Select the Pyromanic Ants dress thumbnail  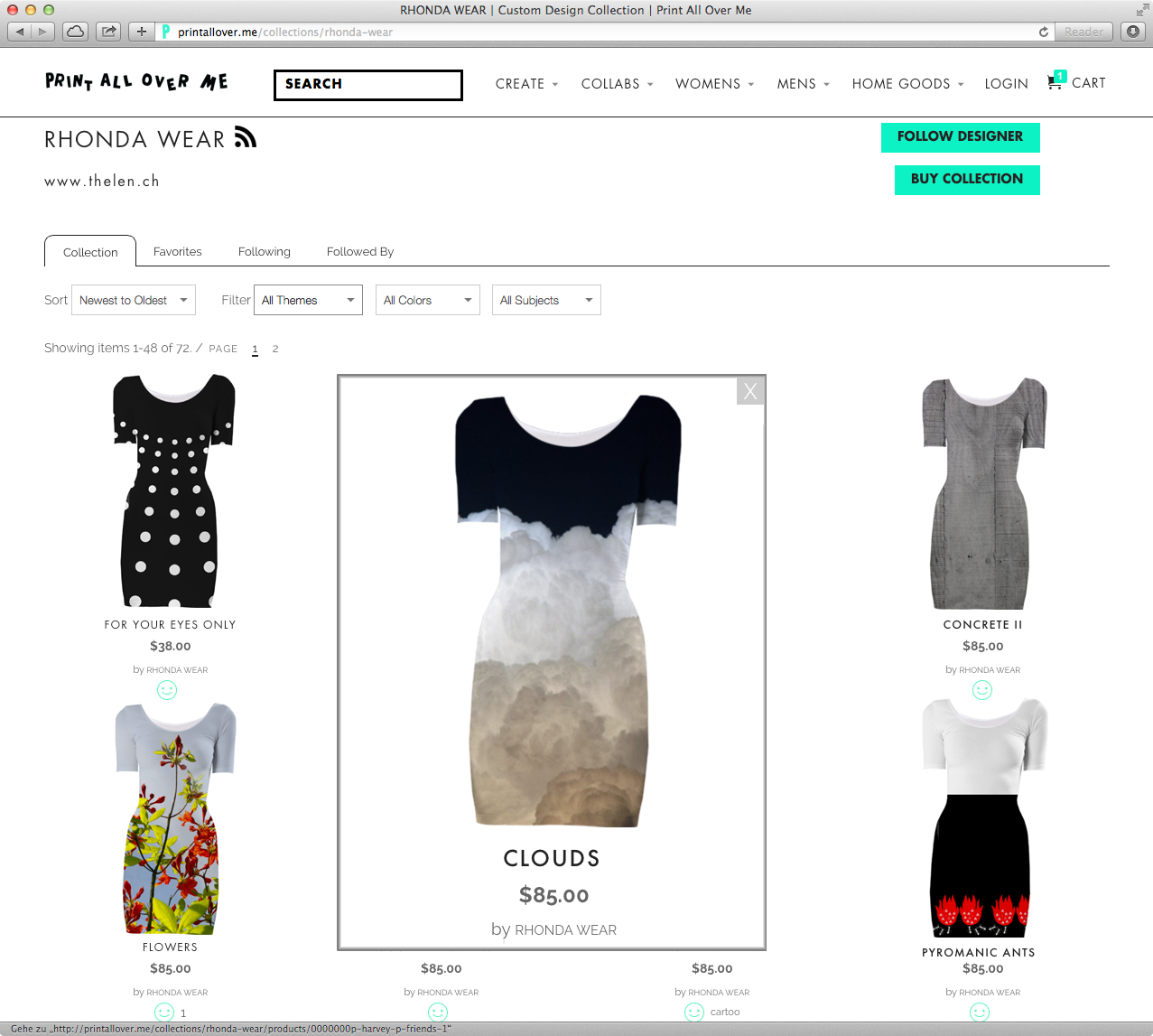(x=981, y=817)
